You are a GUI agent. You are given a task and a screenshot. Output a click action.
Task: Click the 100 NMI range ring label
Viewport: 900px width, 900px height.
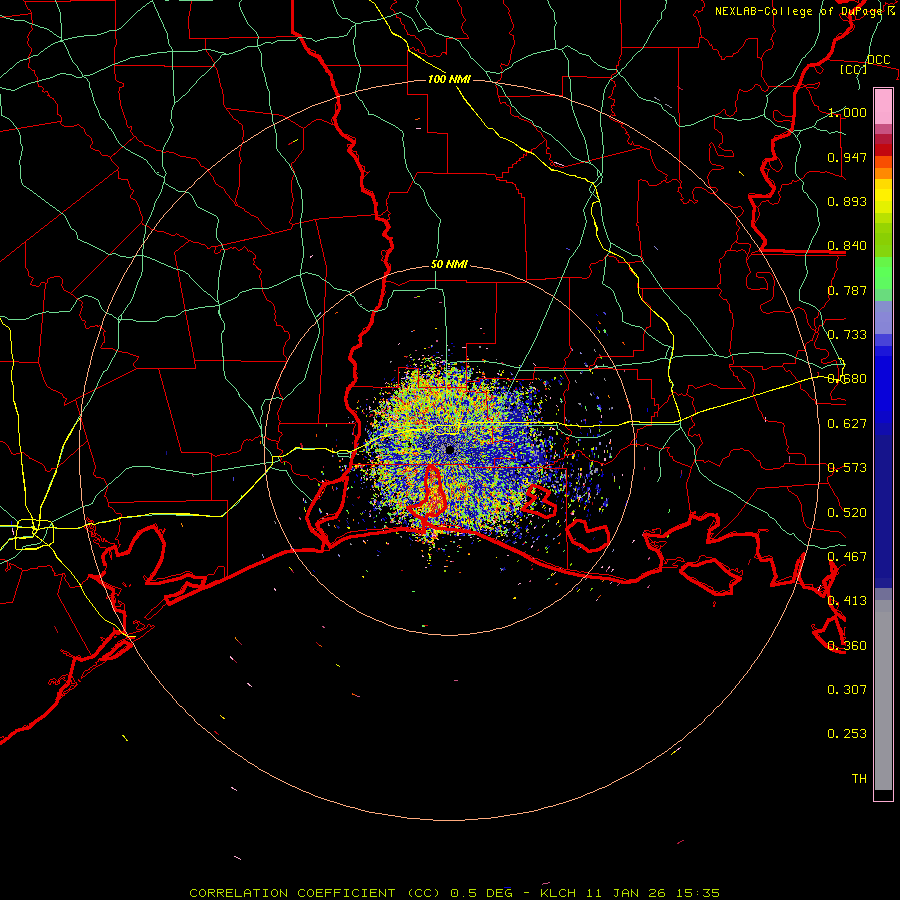[x=449, y=79]
